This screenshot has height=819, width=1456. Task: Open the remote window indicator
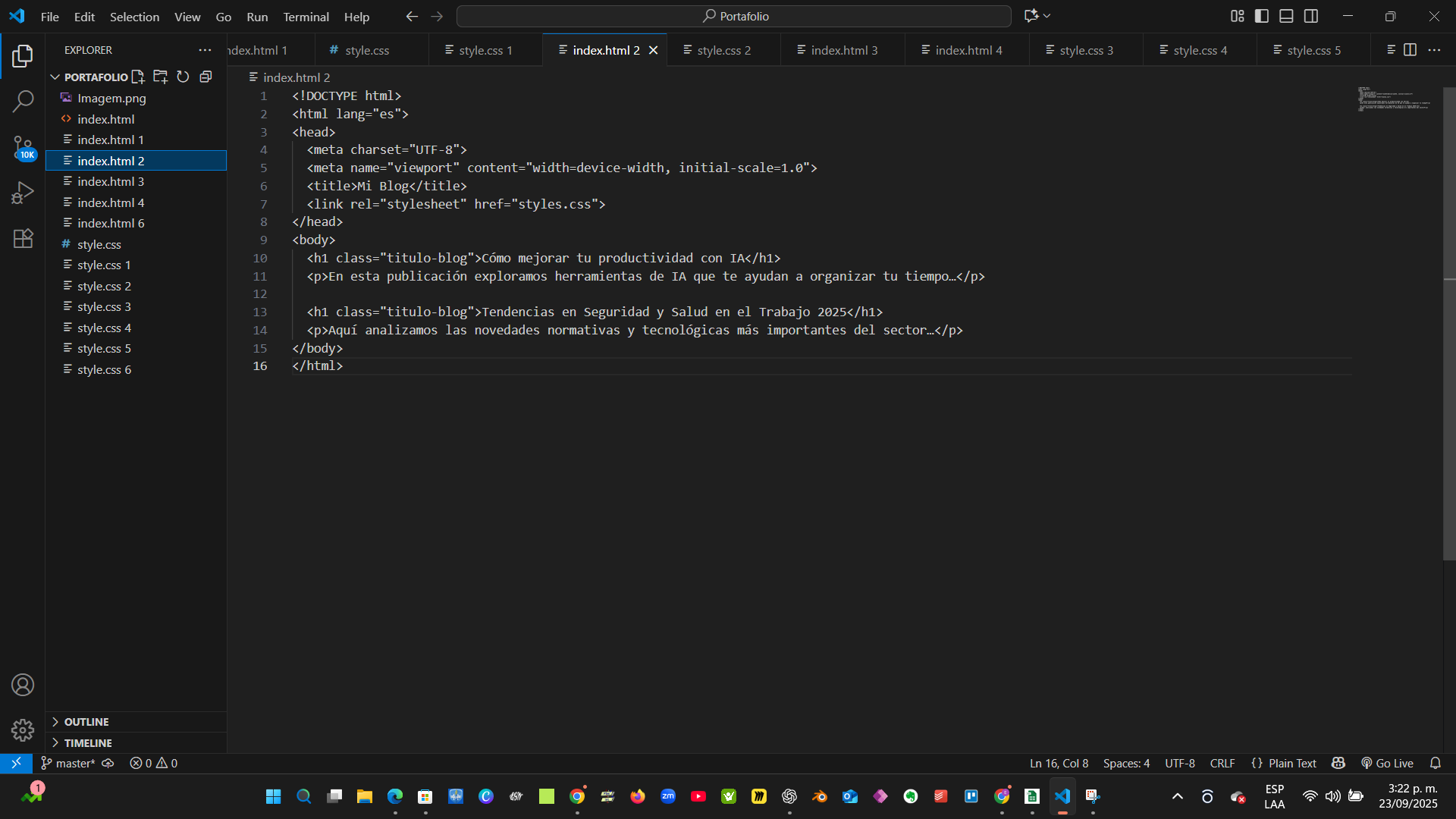point(16,763)
